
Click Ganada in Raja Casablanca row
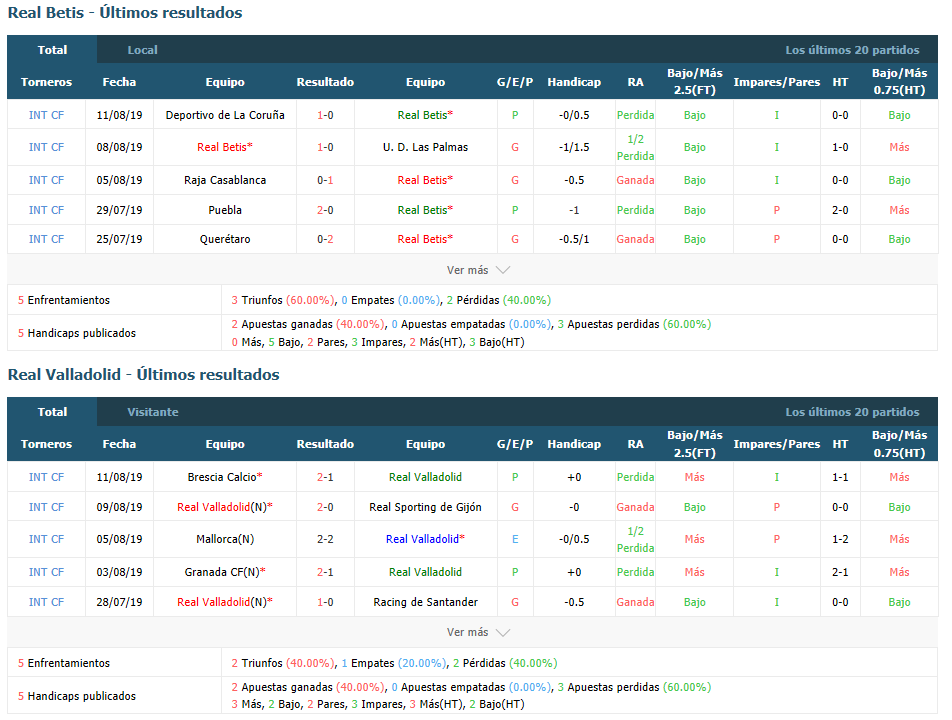click(635, 180)
